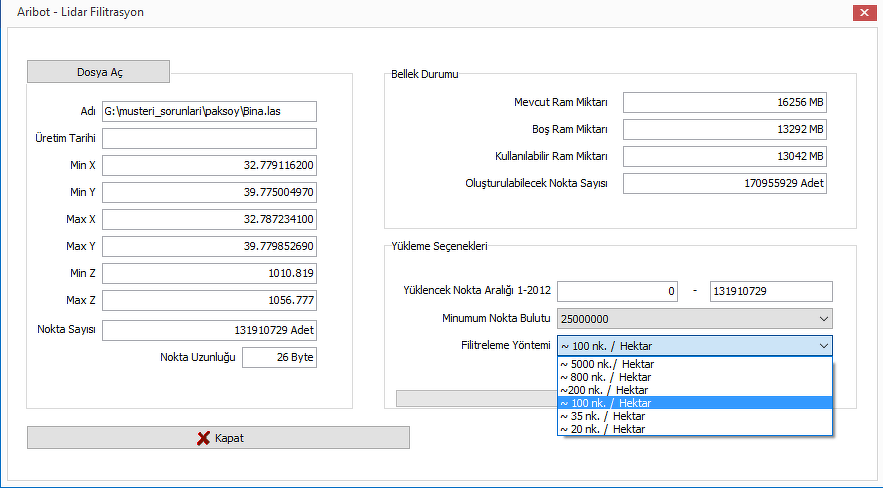
Task: Click the Dosya Aç button
Action: [x=98, y=72]
